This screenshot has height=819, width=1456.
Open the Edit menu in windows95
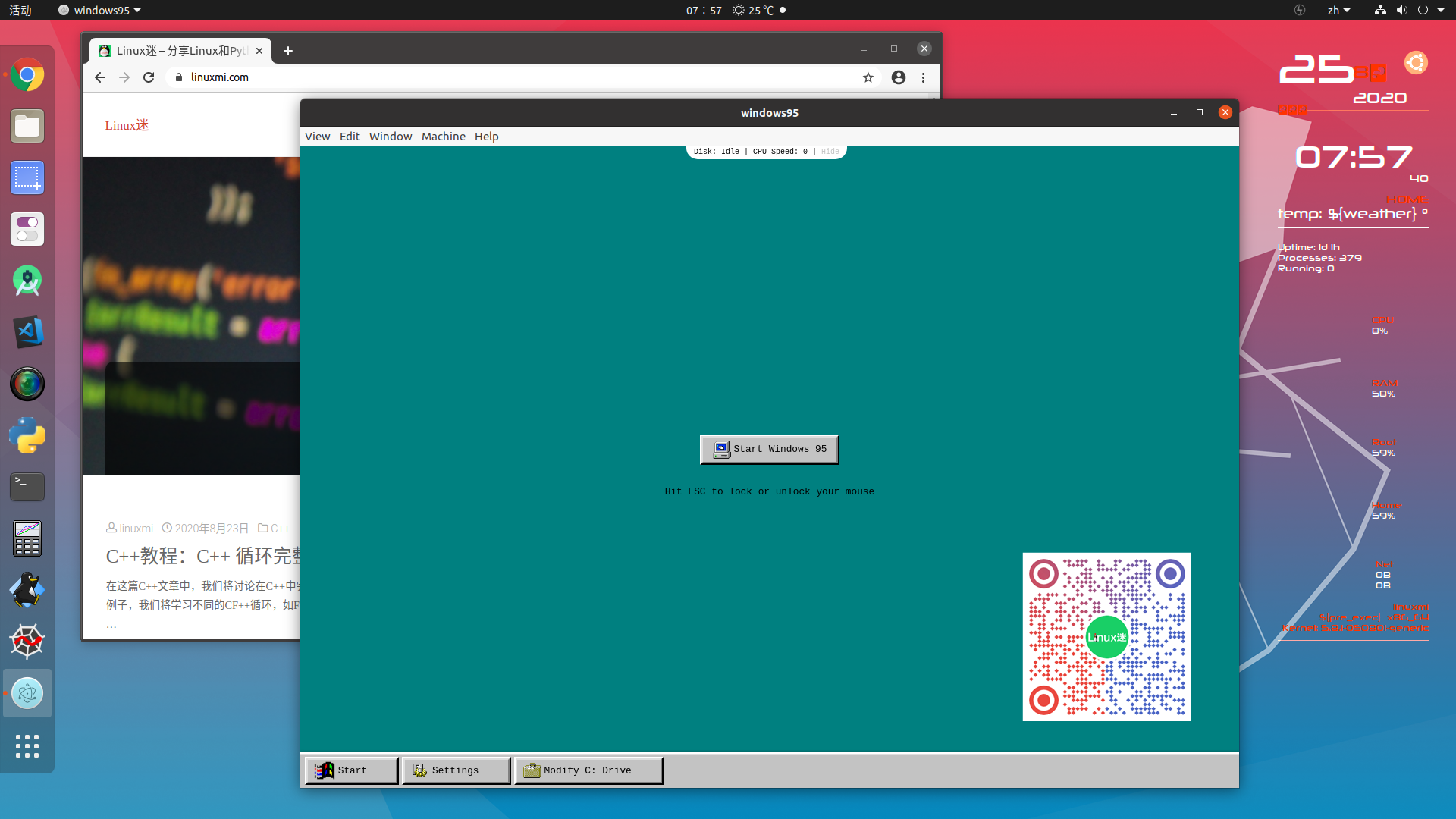pos(350,136)
